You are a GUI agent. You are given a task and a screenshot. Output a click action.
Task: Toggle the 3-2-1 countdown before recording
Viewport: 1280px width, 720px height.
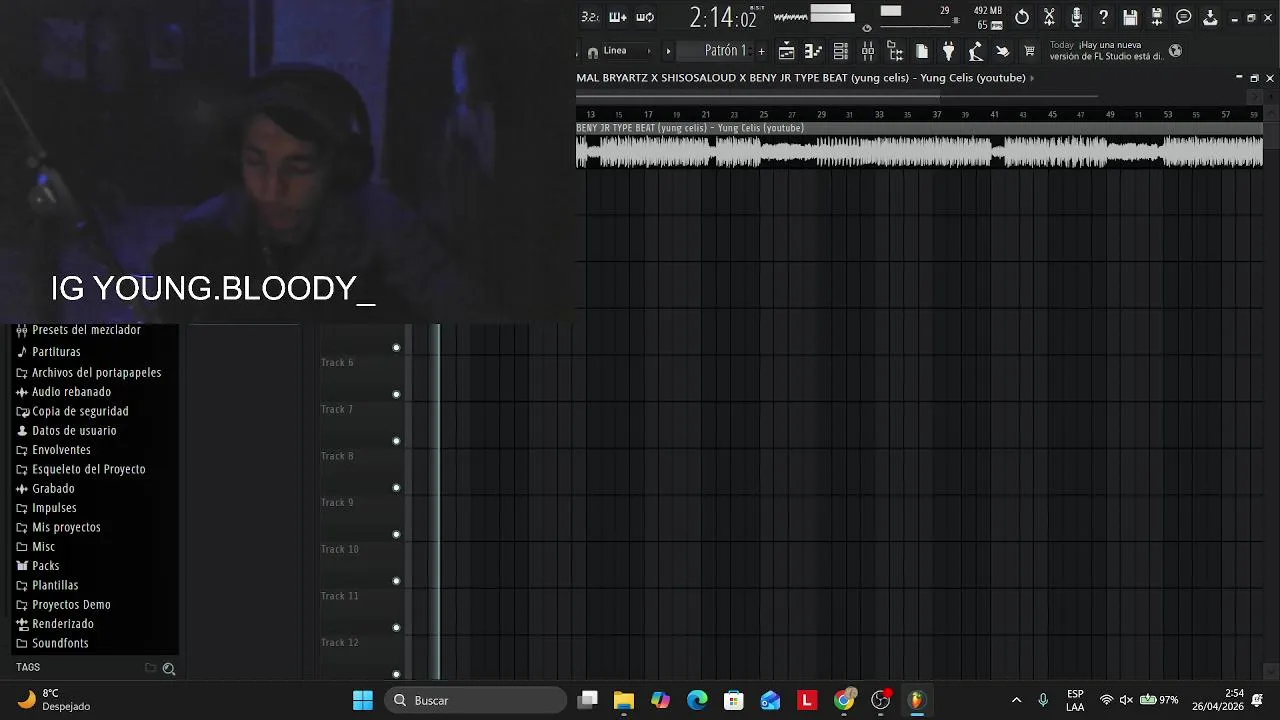pyautogui.click(x=590, y=17)
